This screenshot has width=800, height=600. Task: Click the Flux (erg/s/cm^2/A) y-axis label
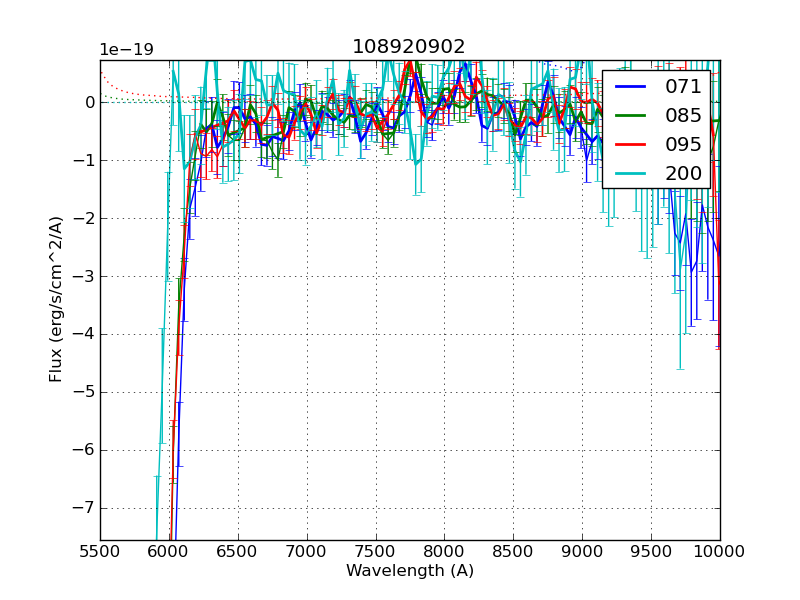57,300
